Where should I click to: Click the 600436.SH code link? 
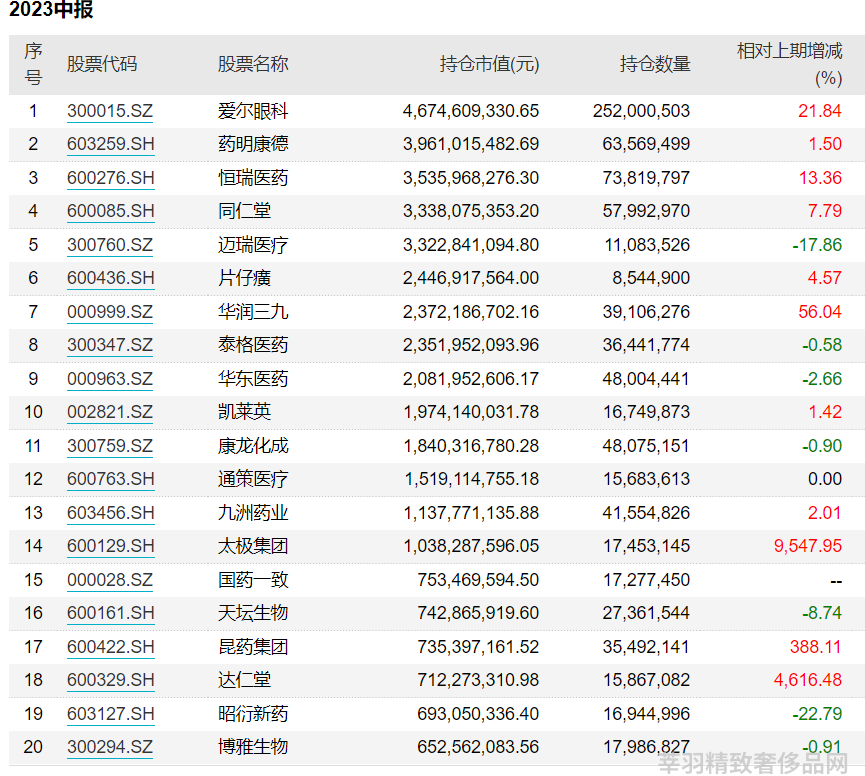point(110,278)
